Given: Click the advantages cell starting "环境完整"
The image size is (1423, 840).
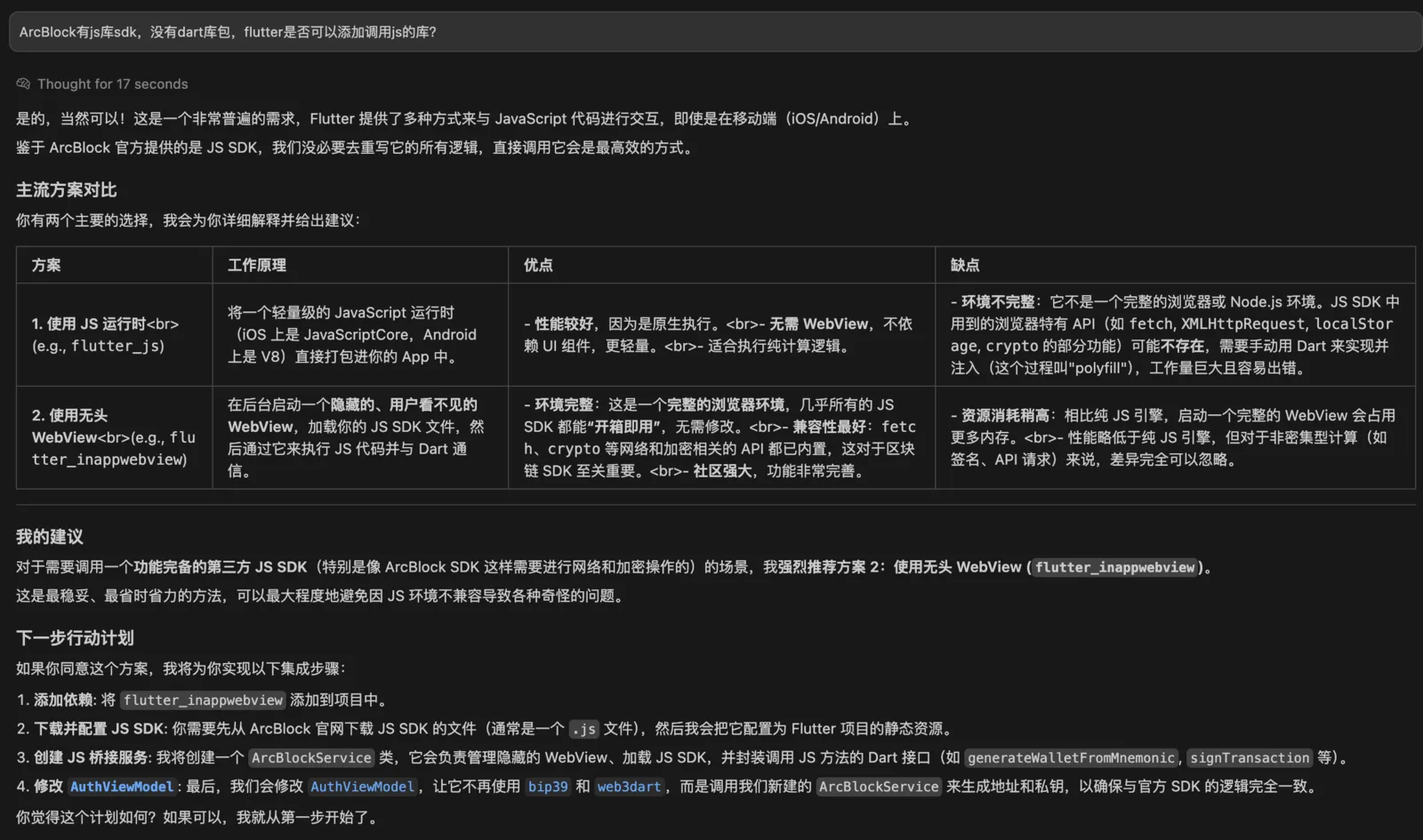Looking at the screenshot, I should pos(721,437).
